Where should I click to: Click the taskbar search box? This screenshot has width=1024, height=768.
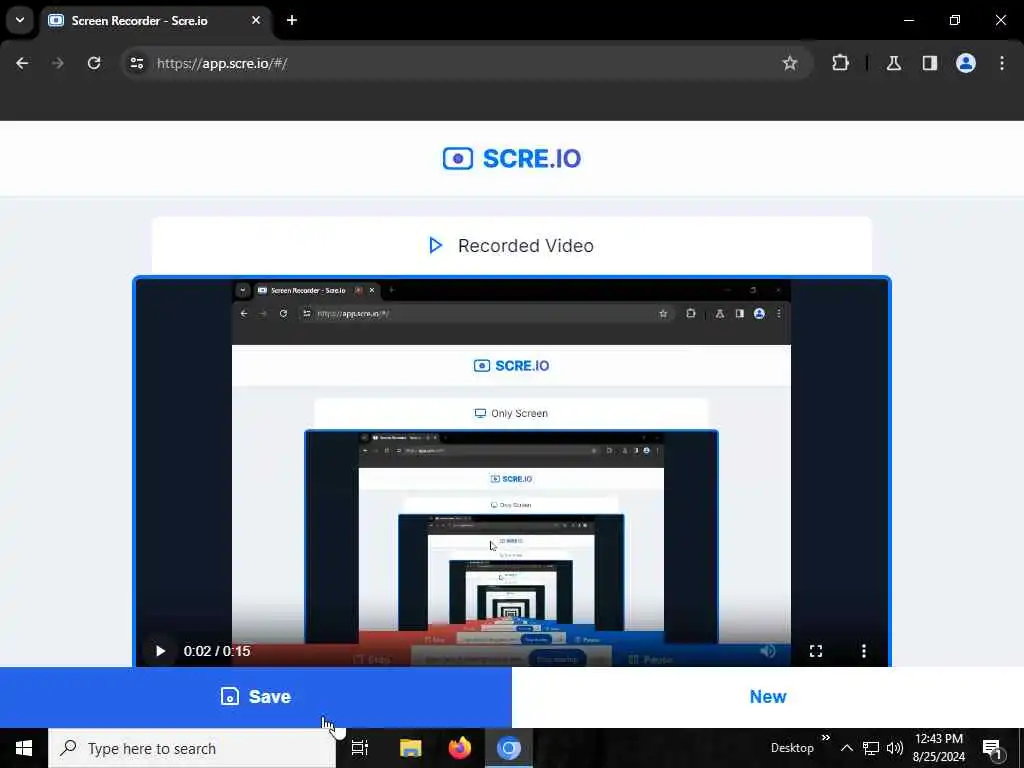tap(192, 748)
